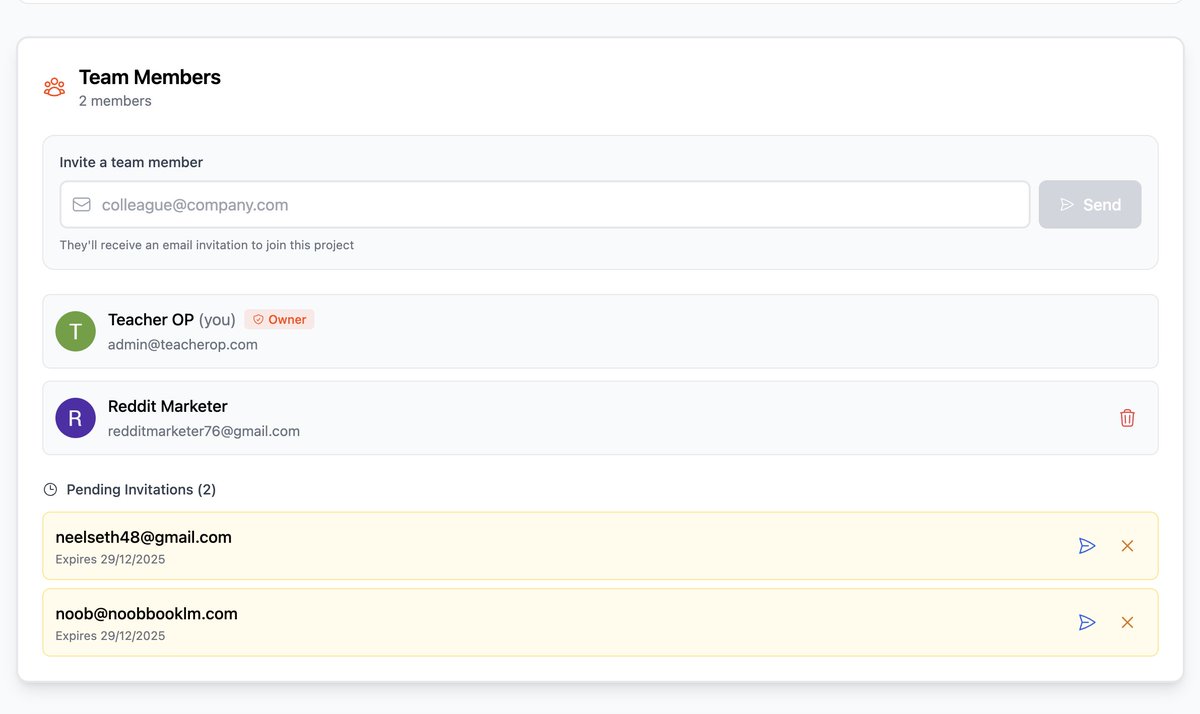1200x714 pixels.
Task: Click the neelseth48@gmail.com email text
Action: tap(144, 537)
